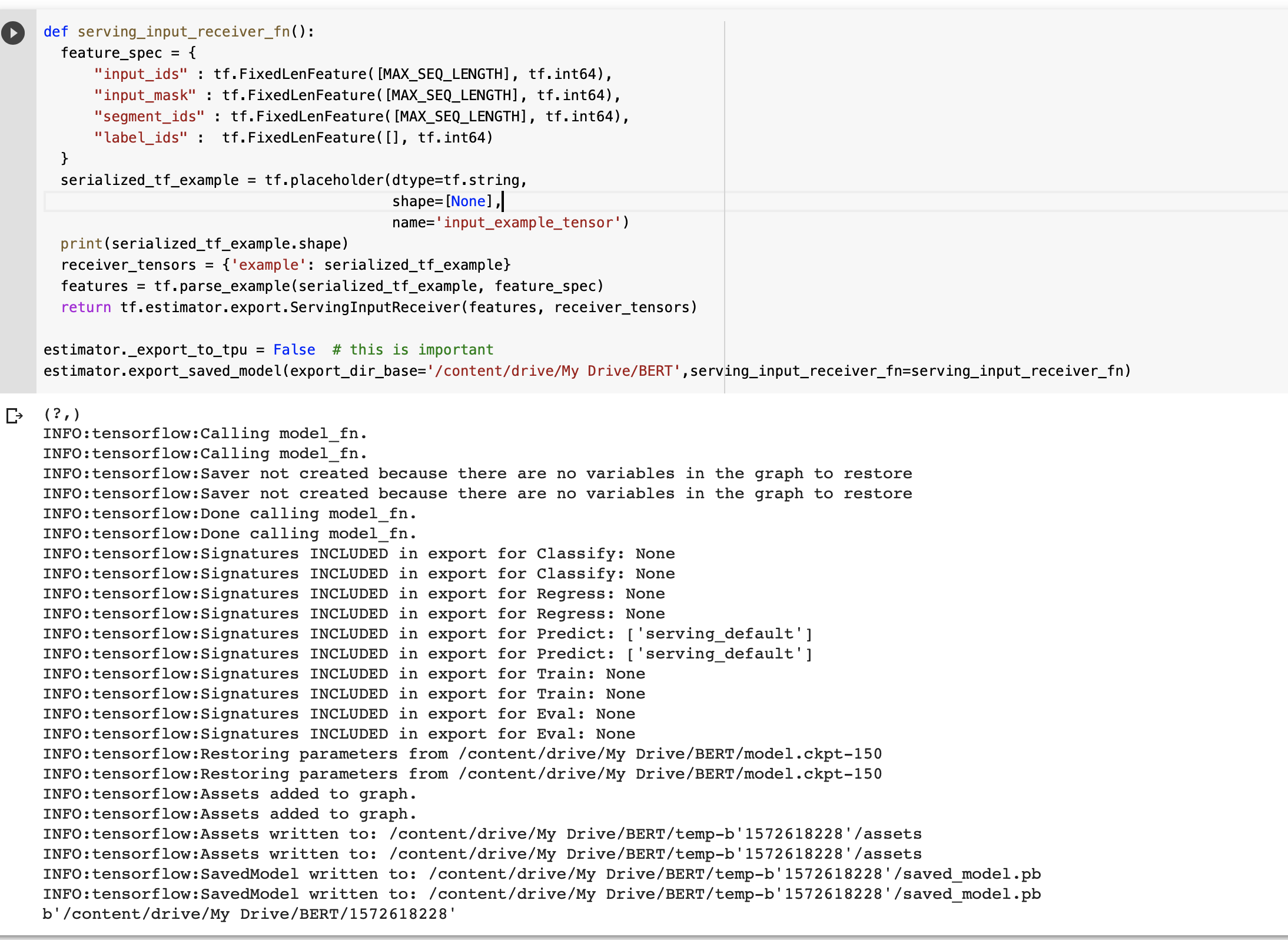This screenshot has width=1288, height=940.
Task: Click the word feature_spec in the code
Action: click(112, 52)
